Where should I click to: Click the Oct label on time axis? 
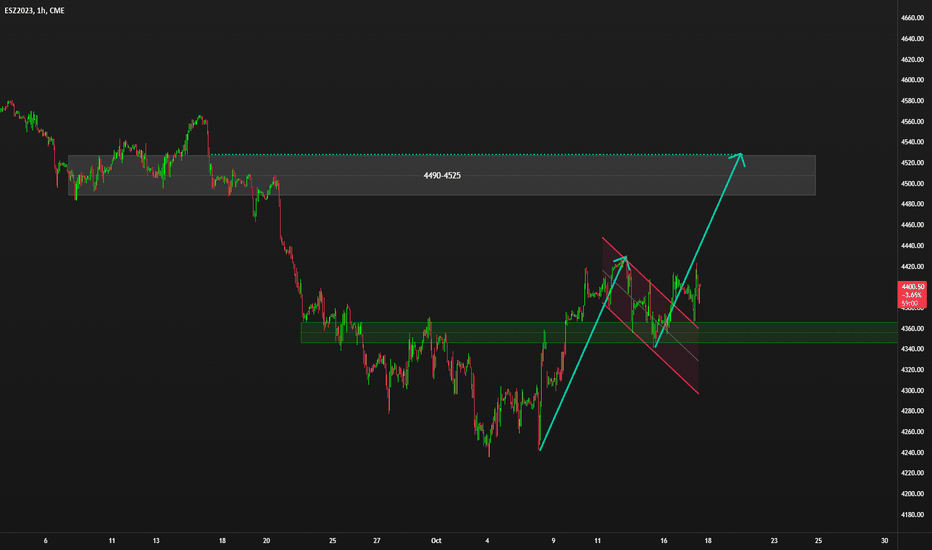pos(436,540)
